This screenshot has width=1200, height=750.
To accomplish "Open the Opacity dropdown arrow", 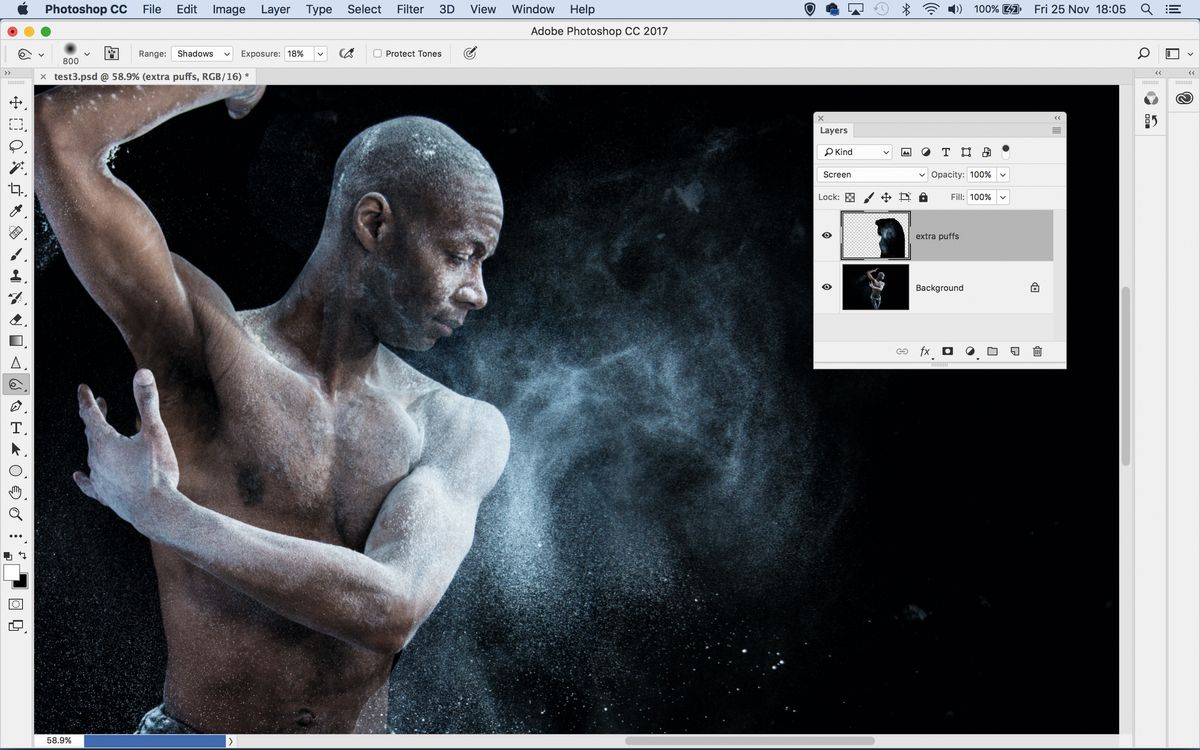I will click(1002, 174).
